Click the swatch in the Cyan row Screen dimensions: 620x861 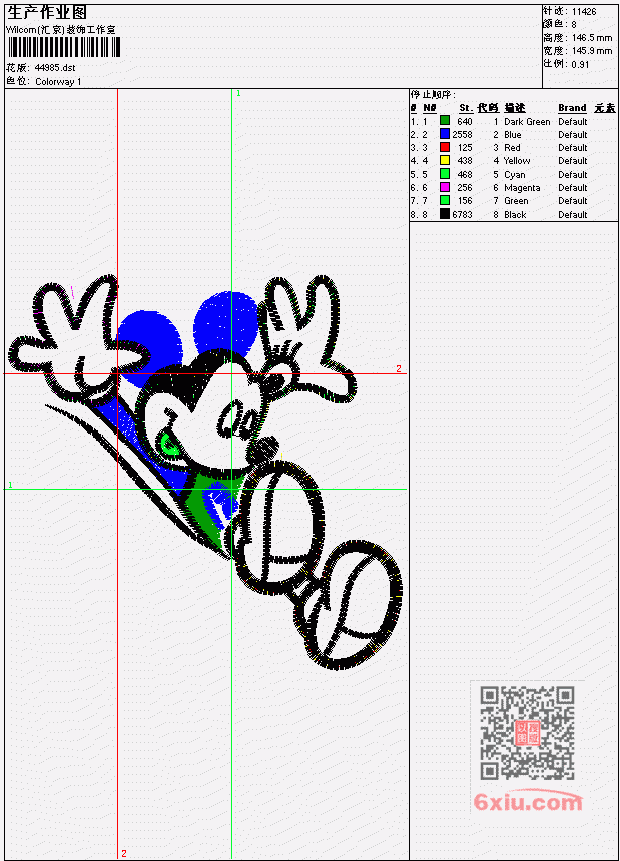445,174
